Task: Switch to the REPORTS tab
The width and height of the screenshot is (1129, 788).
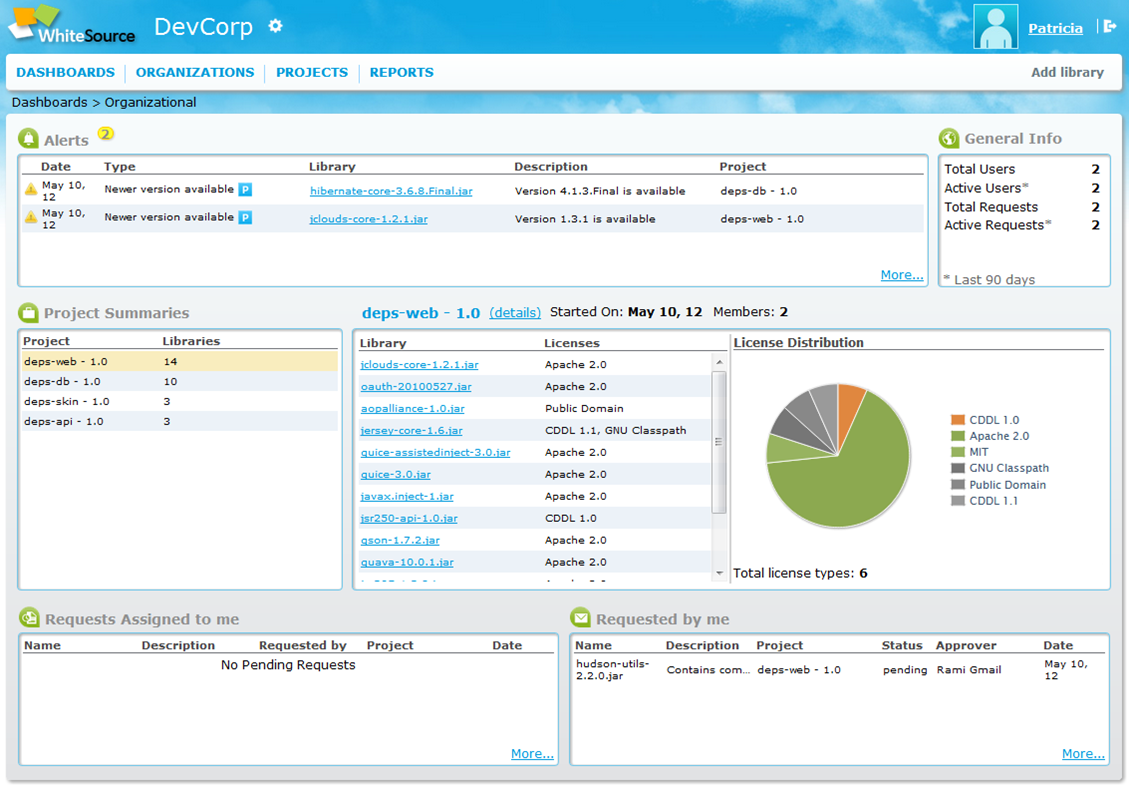Action: click(401, 72)
